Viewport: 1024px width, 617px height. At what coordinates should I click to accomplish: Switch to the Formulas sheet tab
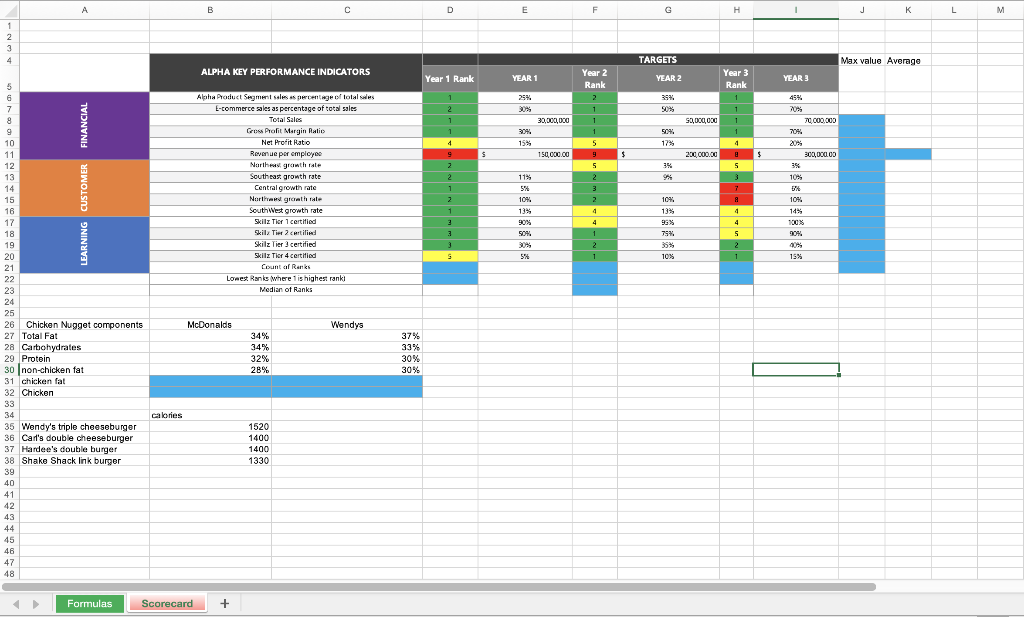tap(89, 603)
